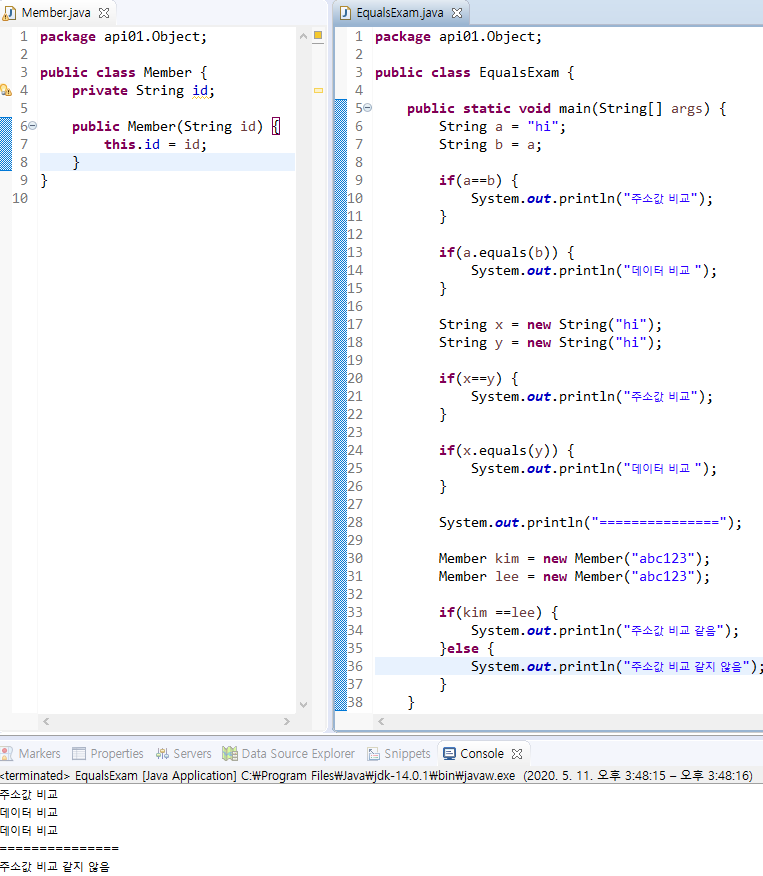
Task: Open the Snippets view tab
Action: coord(399,754)
